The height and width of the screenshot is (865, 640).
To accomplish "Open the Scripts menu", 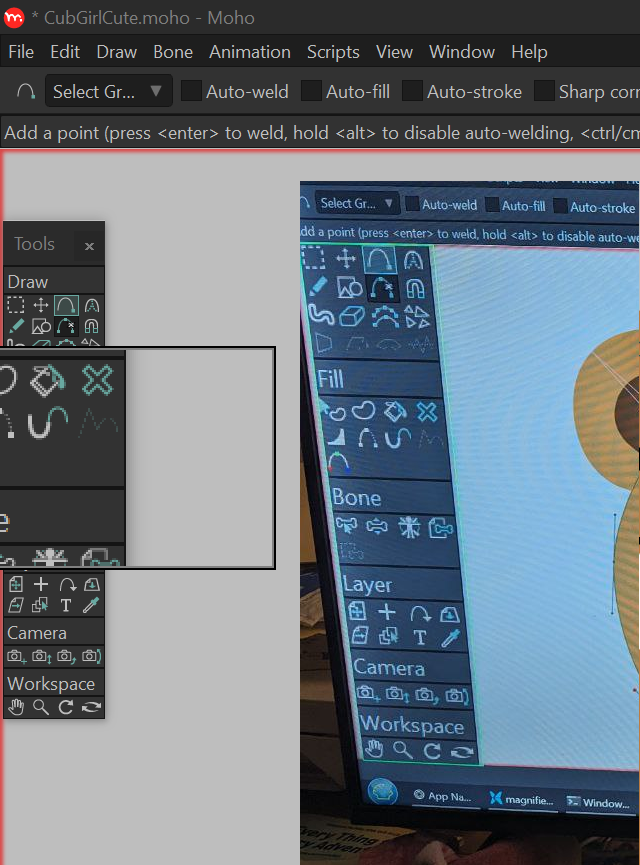I will 333,52.
